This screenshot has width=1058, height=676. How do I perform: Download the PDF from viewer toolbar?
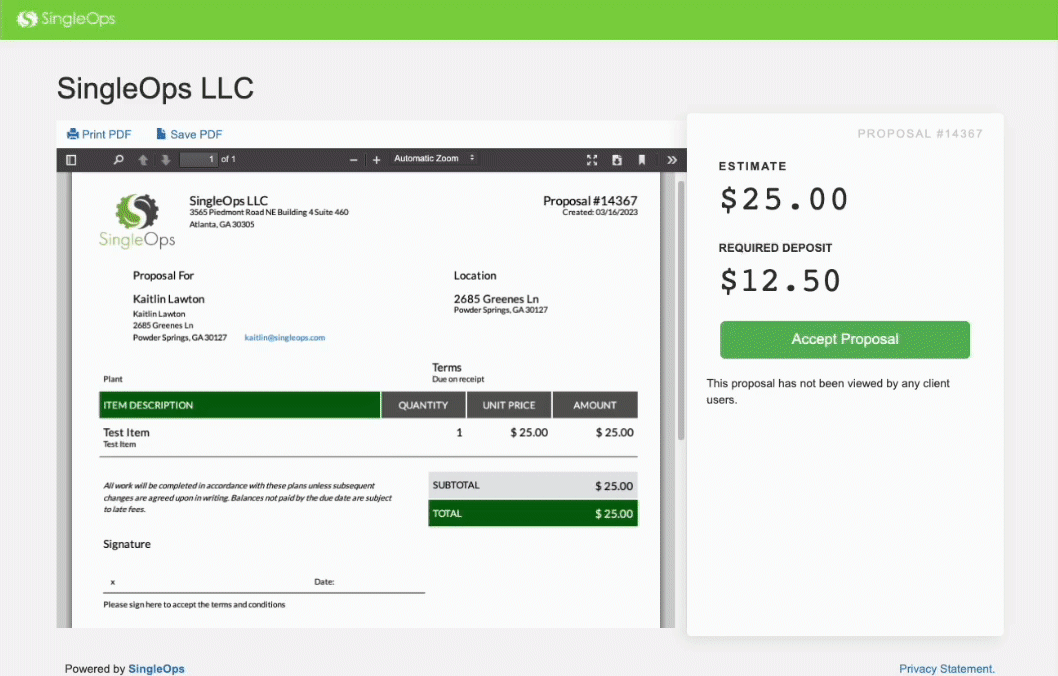point(617,160)
